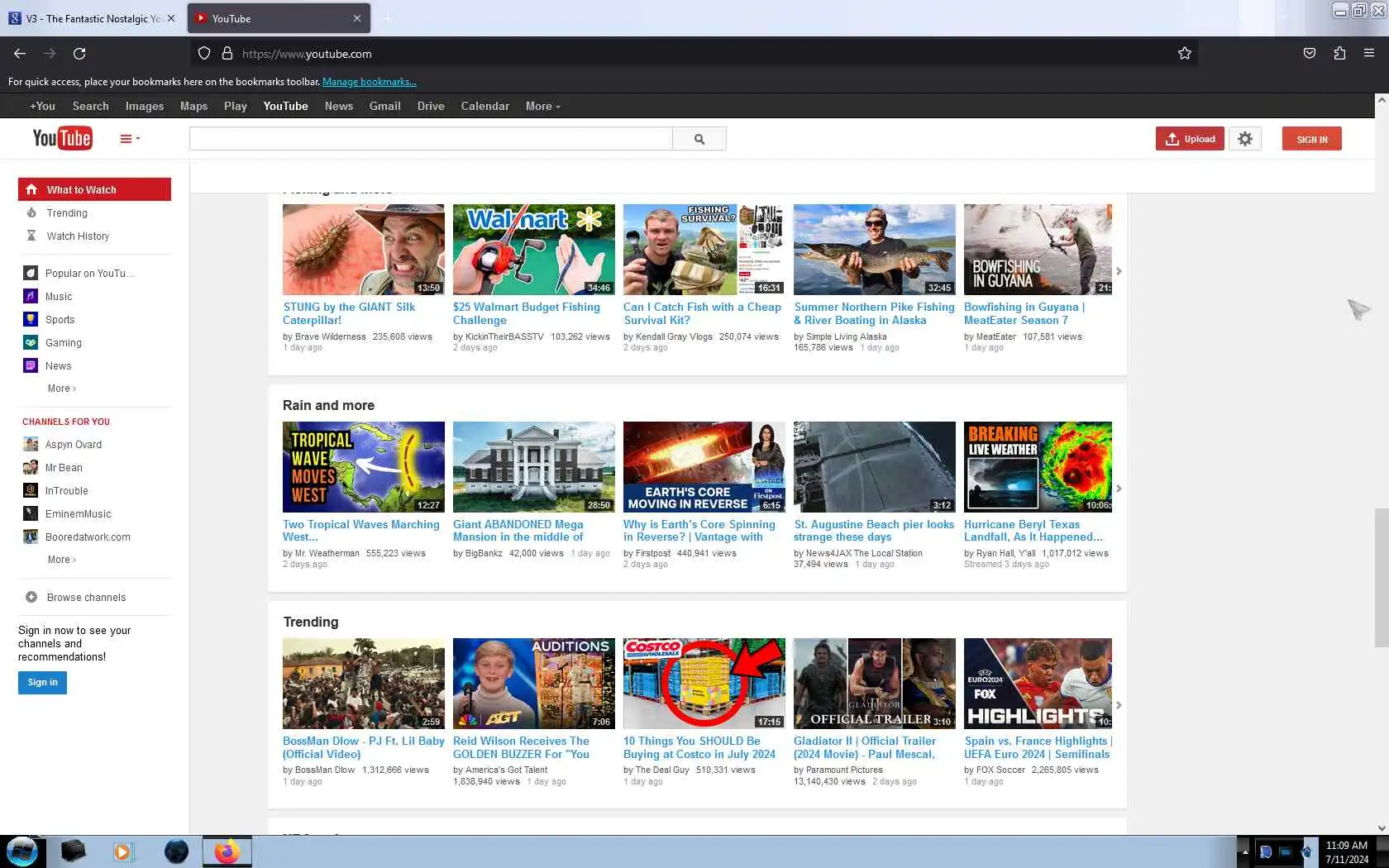Click Calendar in the Google bar
The width and height of the screenshot is (1389, 868).
tap(484, 106)
